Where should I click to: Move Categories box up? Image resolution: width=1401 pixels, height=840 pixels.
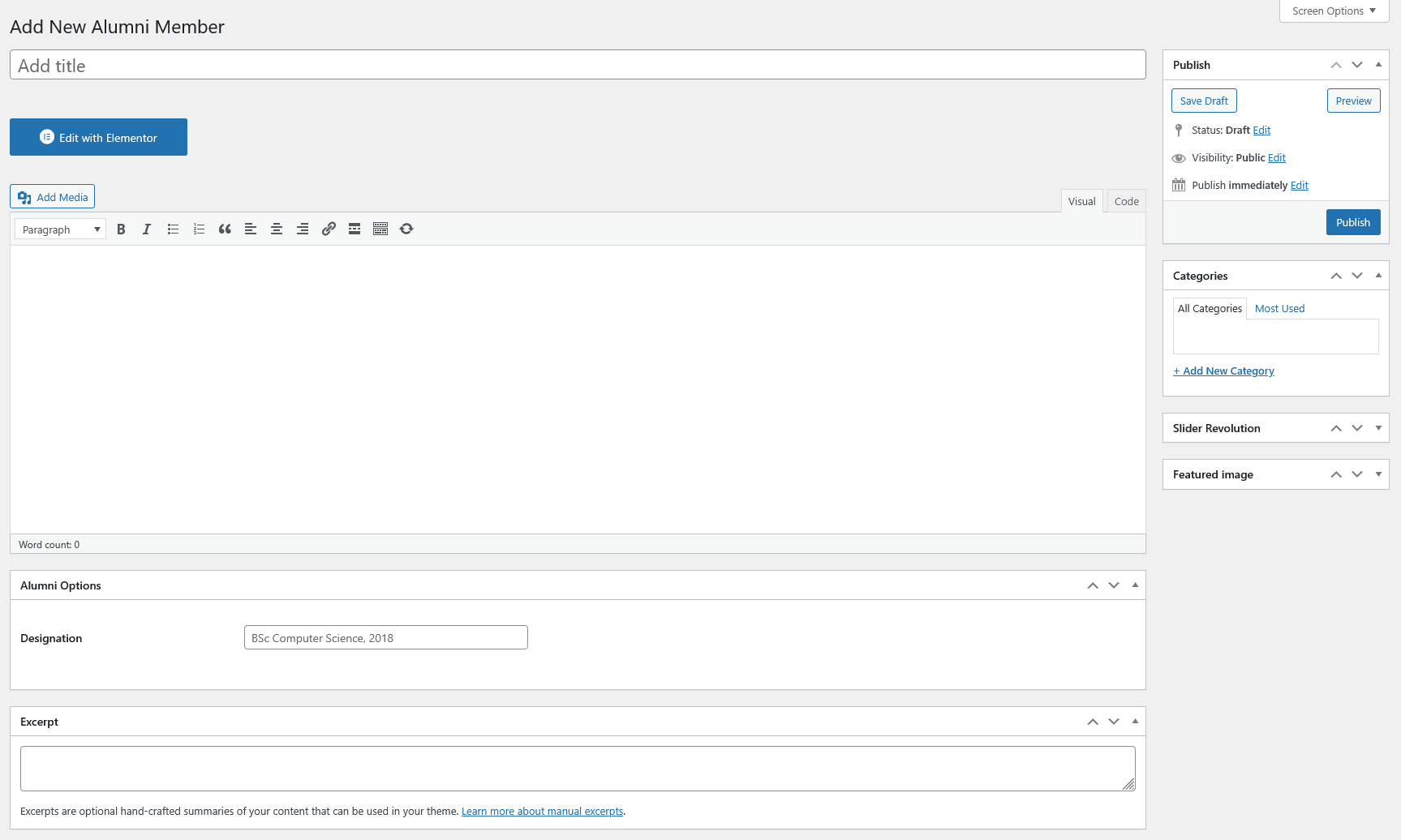(x=1336, y=276)
